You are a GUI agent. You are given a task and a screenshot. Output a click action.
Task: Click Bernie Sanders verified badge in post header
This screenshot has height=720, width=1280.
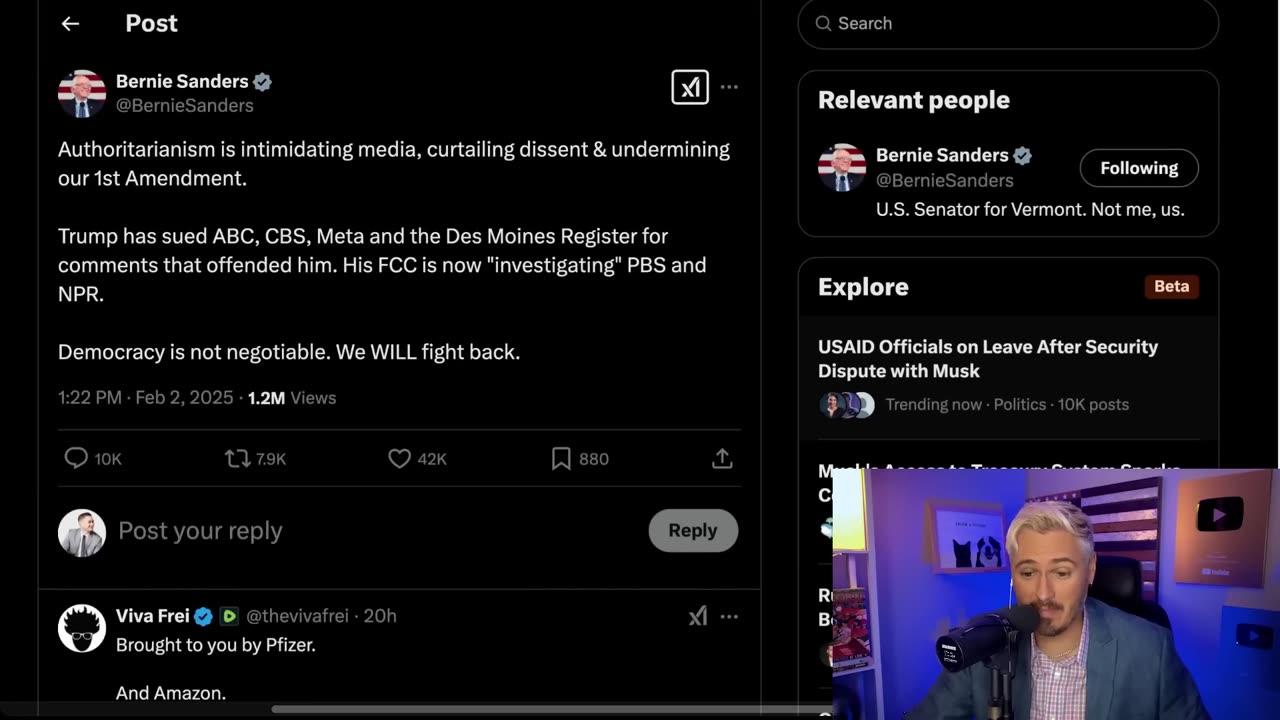(262, 82)
